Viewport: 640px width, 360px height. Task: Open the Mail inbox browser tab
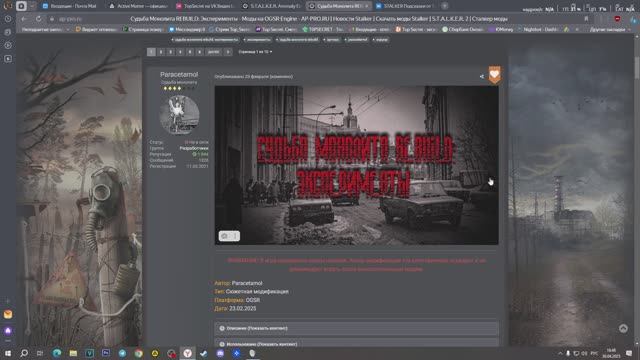point(70,6)
